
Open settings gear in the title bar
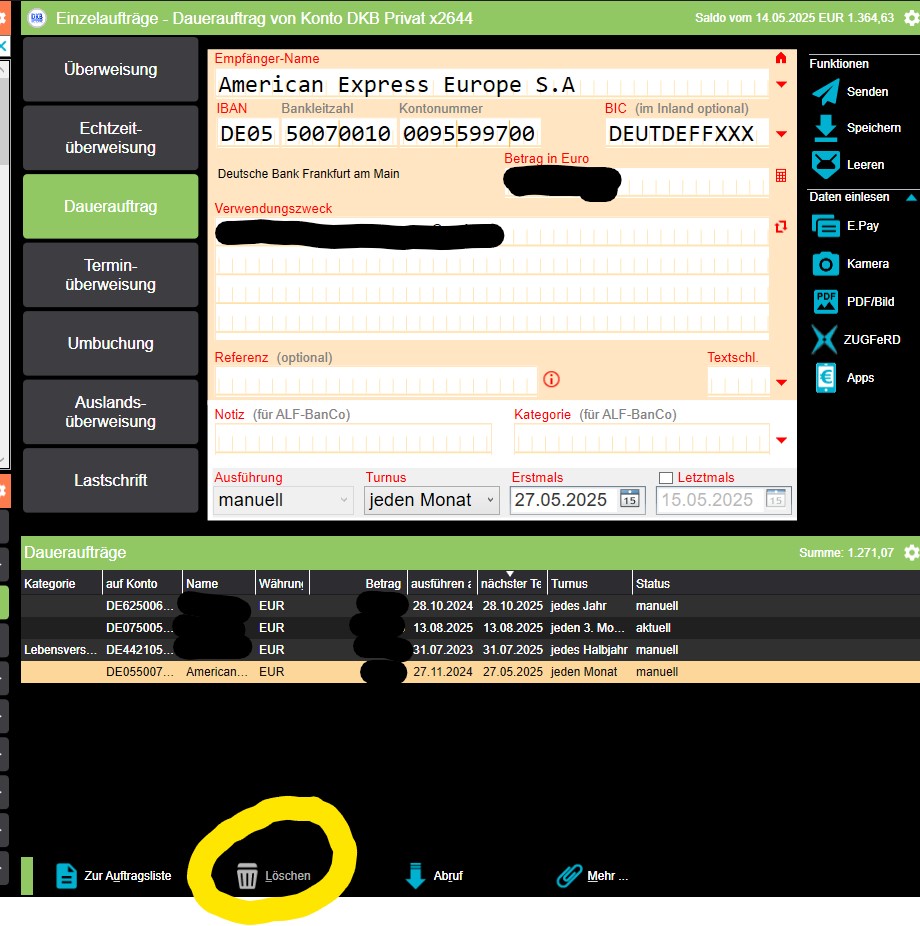[x=911, y=18]
